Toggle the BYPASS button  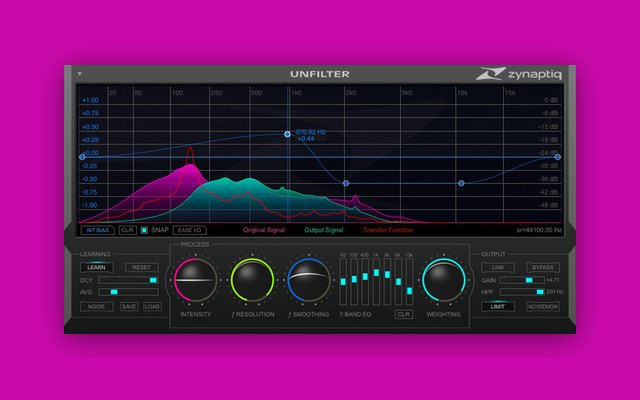coord(543,268)
